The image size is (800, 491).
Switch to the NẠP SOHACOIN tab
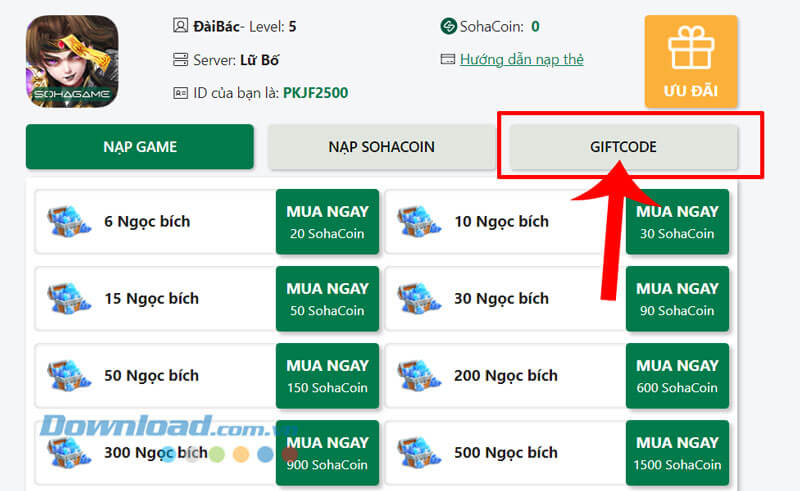click(382, 146)
